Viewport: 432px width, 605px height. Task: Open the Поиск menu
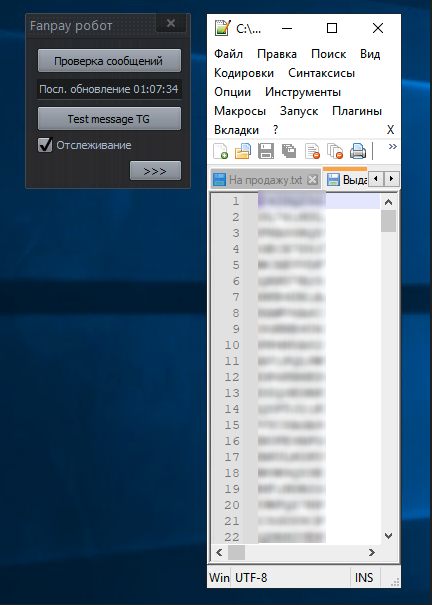coord(329,54)
